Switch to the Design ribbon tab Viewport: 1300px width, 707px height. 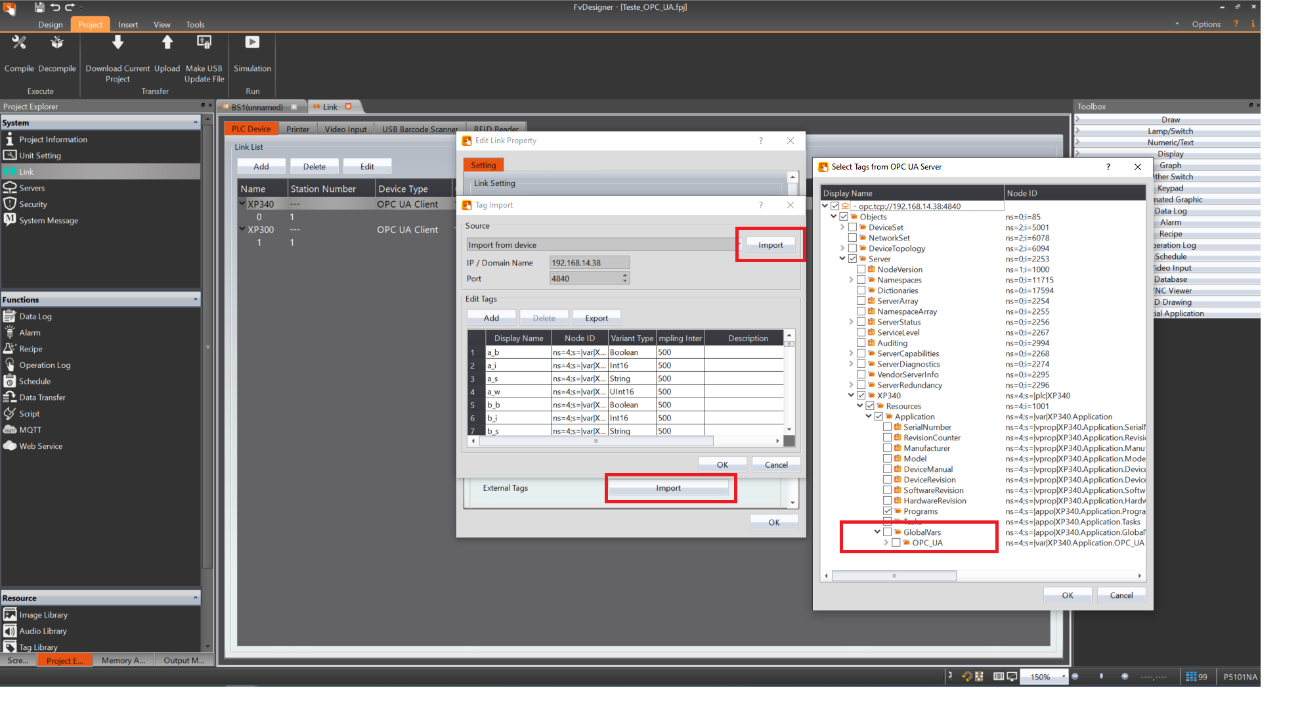point(50,24)
